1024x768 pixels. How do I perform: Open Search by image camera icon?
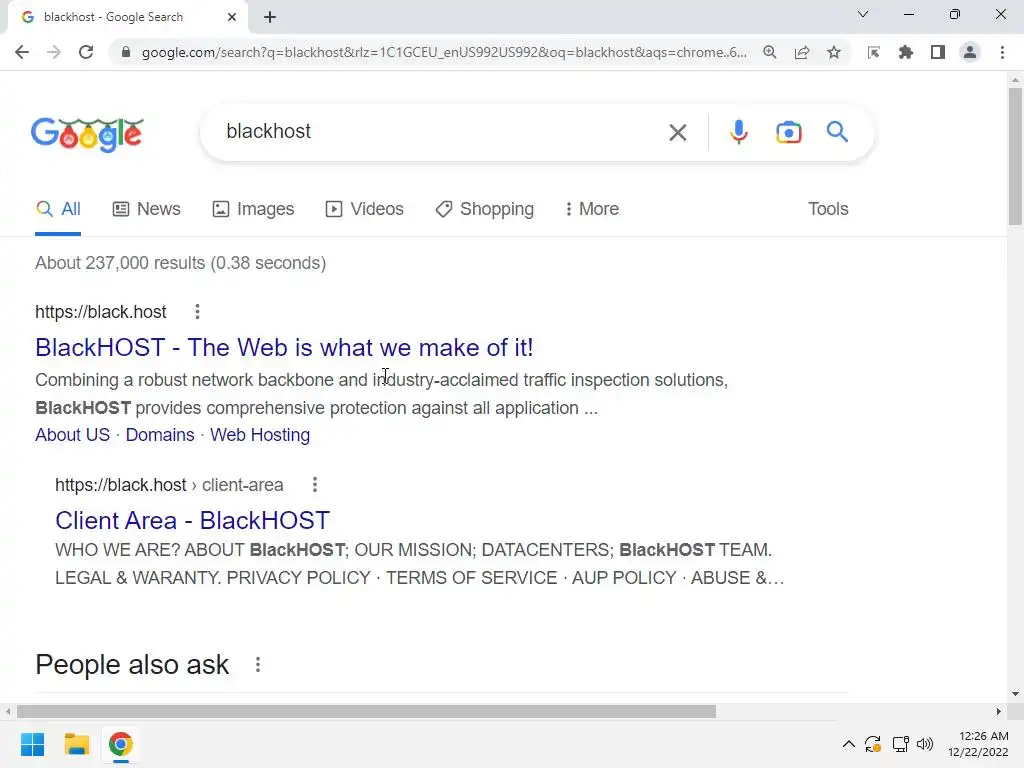788,132
